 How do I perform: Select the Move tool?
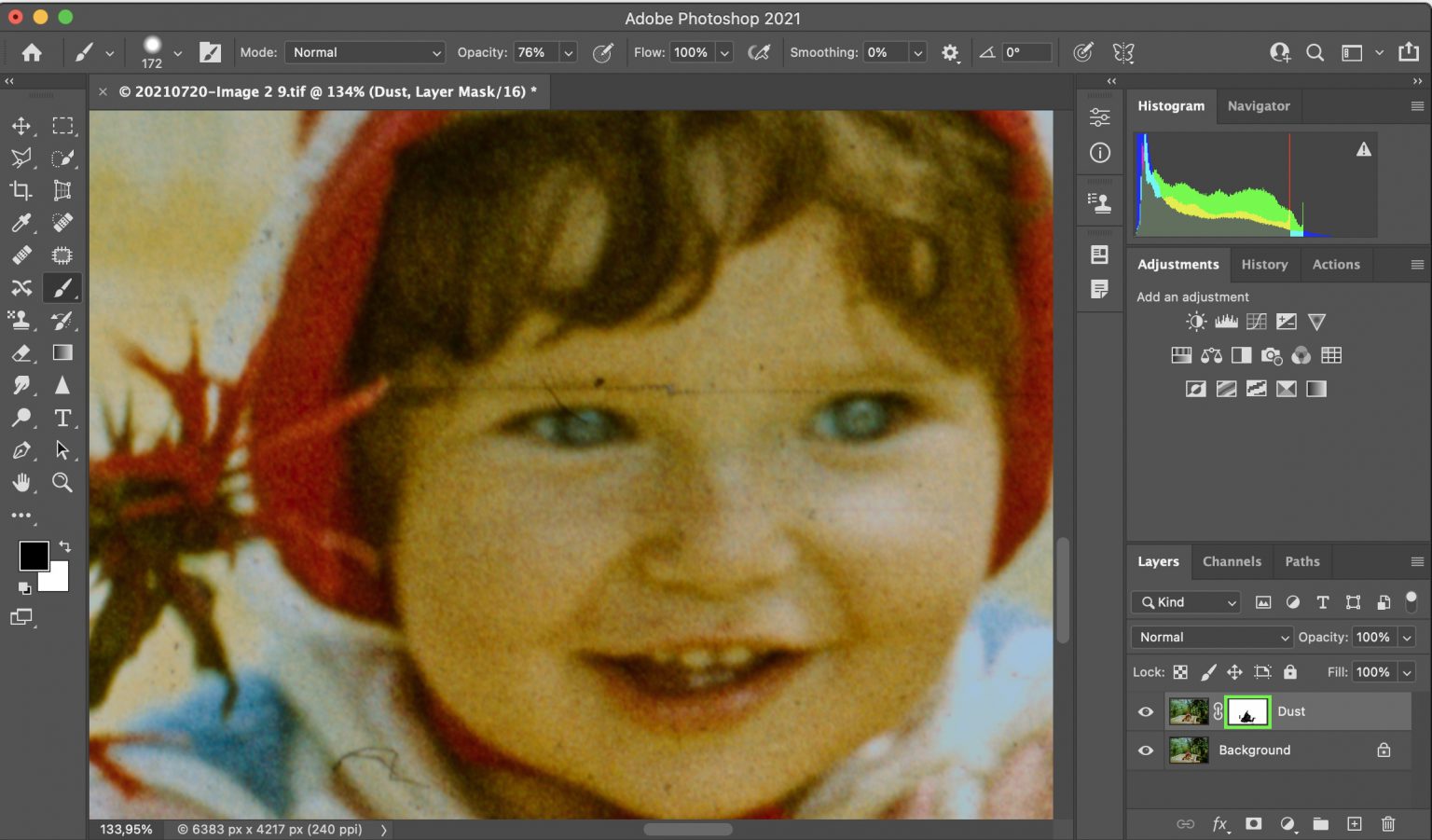[x=21, y=126]
